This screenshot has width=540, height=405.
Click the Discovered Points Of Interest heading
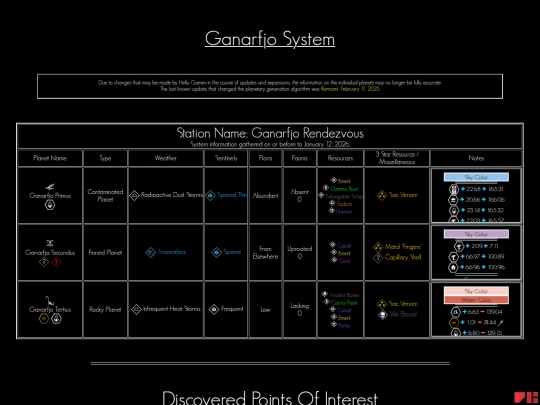(x=270, y=397)
